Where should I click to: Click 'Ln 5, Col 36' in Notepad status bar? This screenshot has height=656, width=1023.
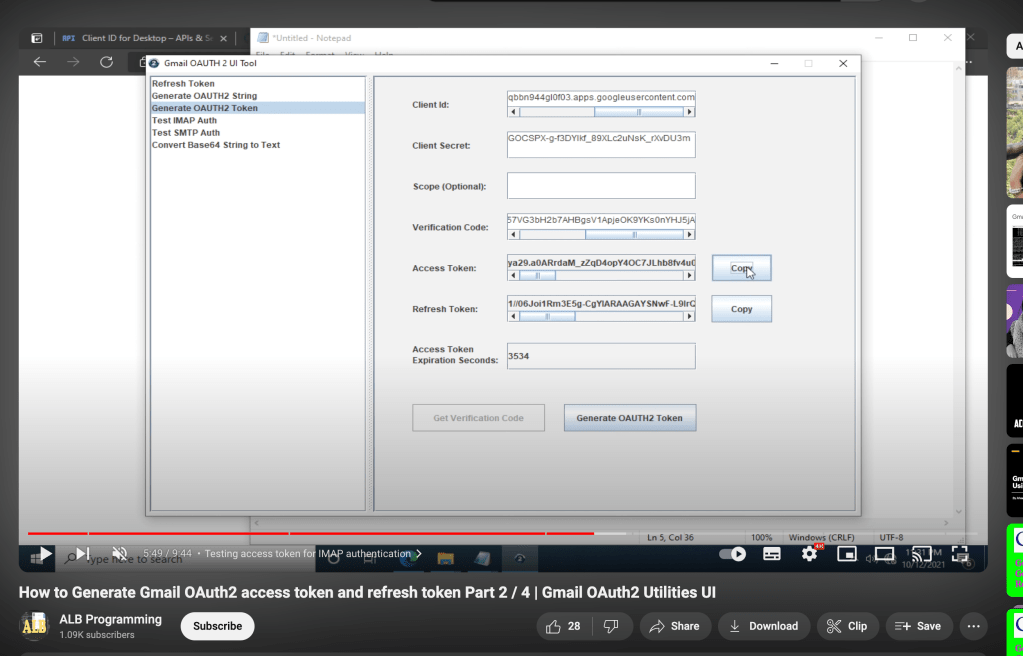670,537
